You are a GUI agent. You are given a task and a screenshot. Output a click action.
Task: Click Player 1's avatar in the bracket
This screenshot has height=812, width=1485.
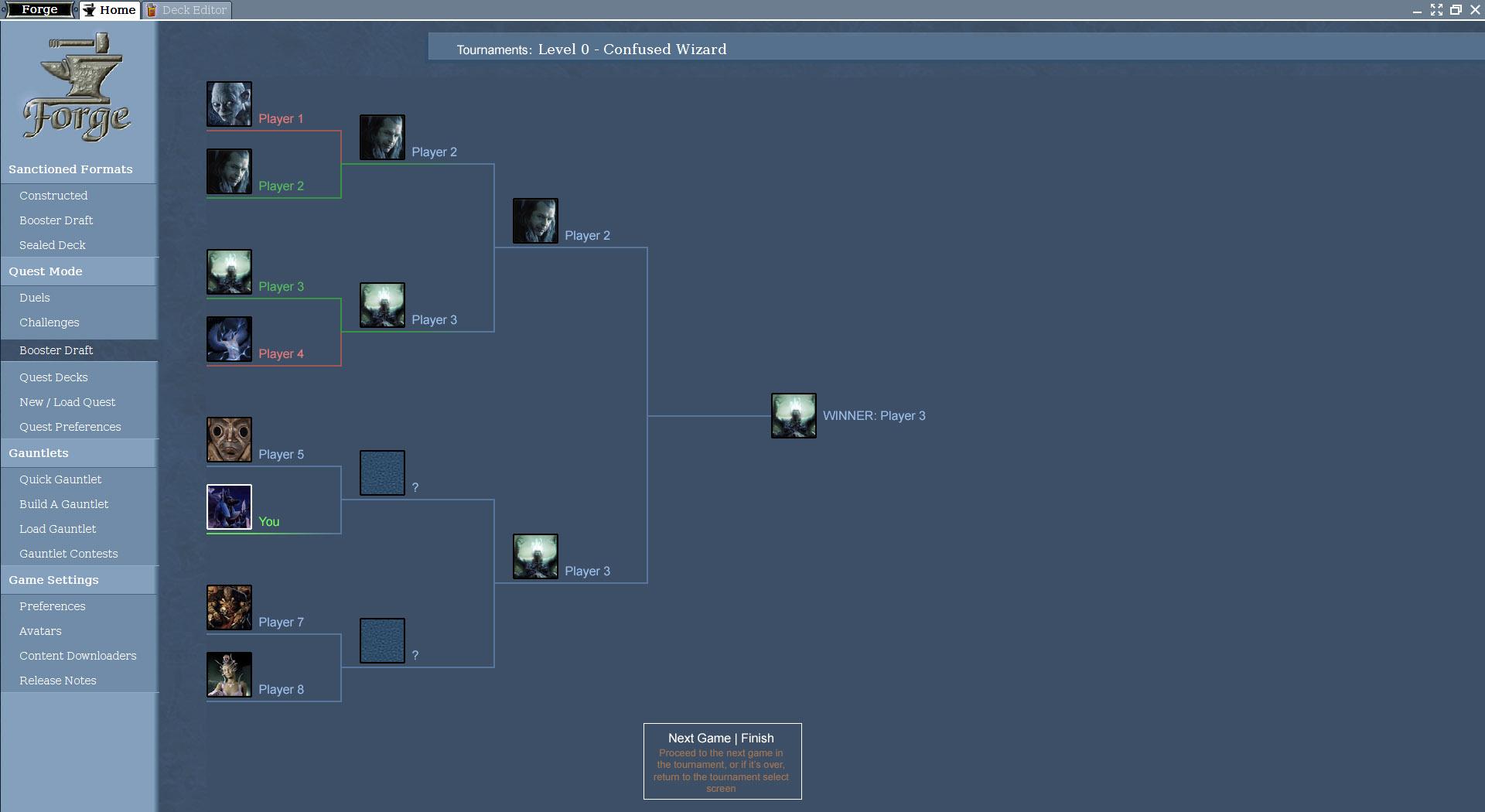tap(229, 104)
